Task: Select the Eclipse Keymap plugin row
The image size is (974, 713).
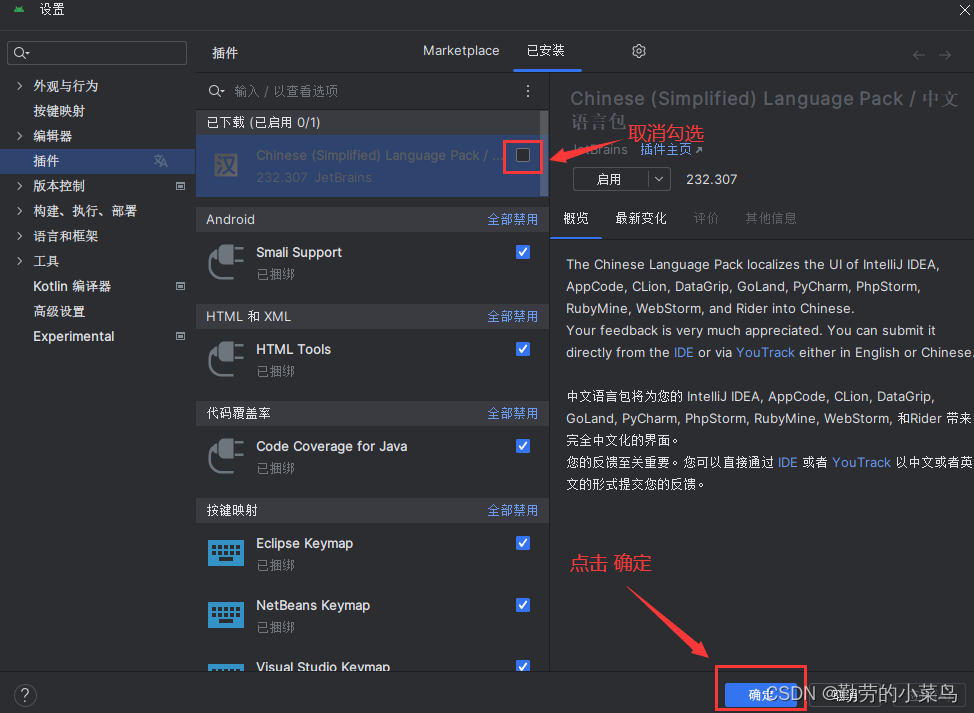Action: [x=371, y=553]
